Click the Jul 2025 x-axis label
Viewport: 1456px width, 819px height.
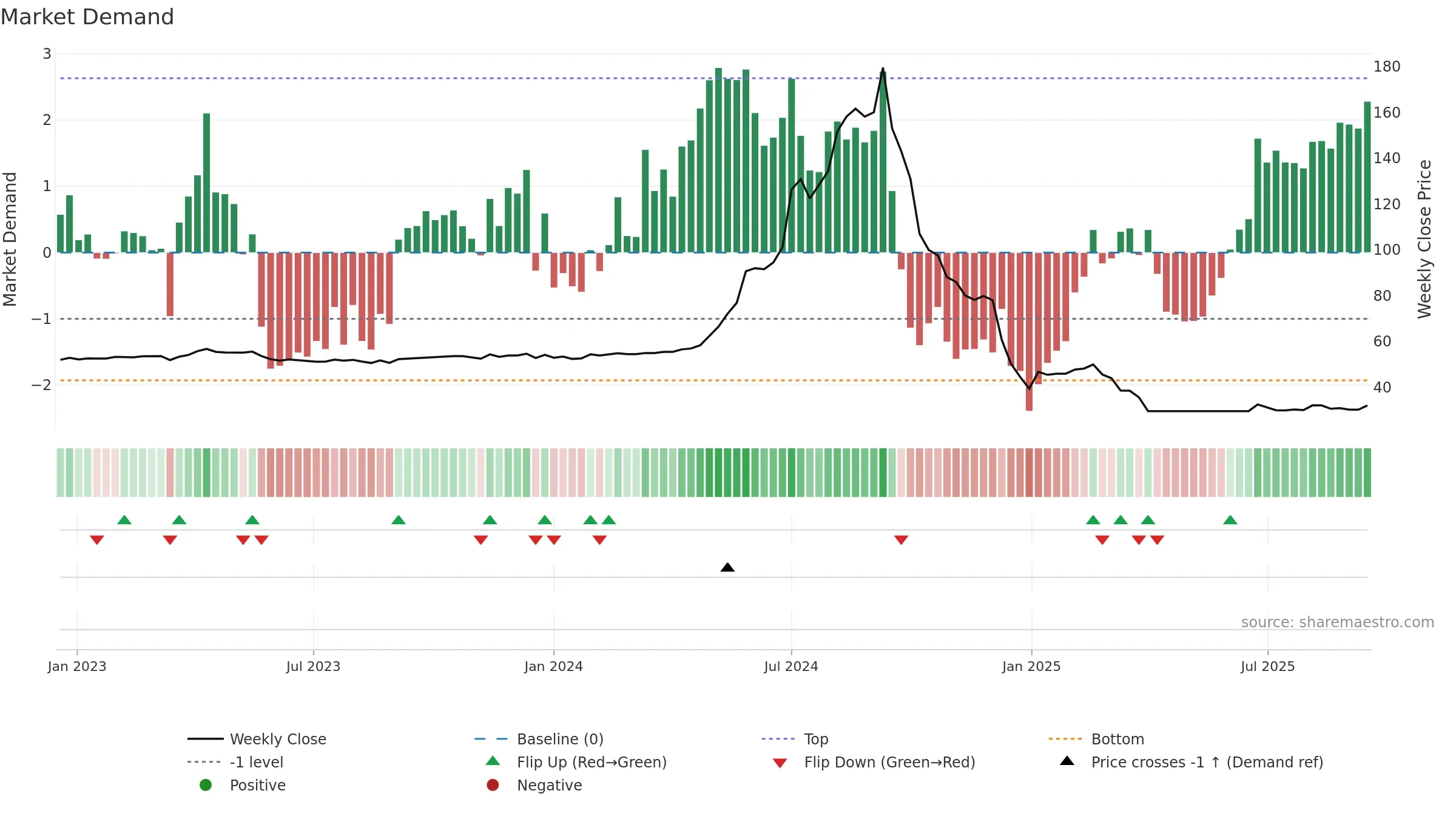point(1268,666)
